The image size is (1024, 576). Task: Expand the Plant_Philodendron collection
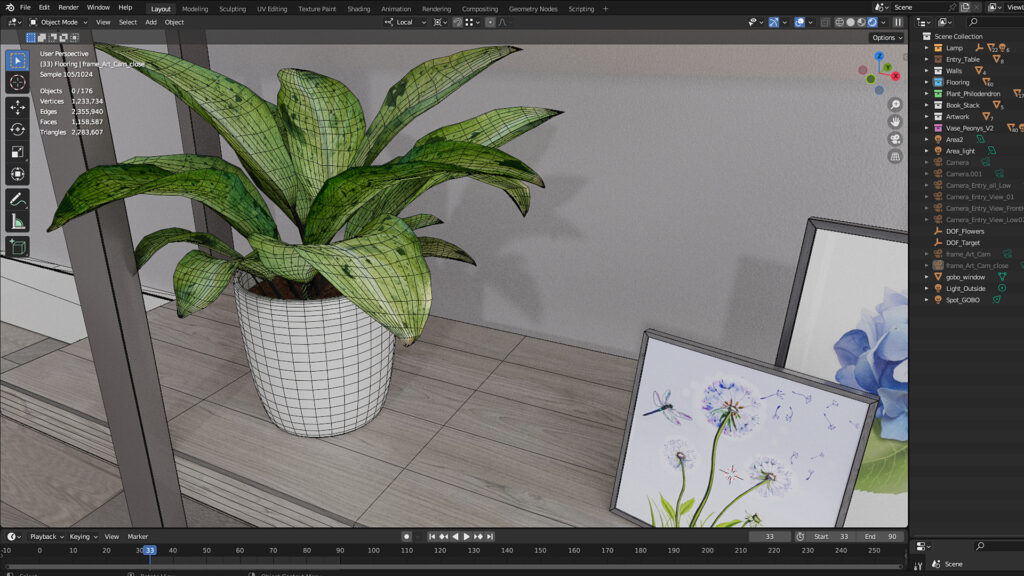pos(927,94)
